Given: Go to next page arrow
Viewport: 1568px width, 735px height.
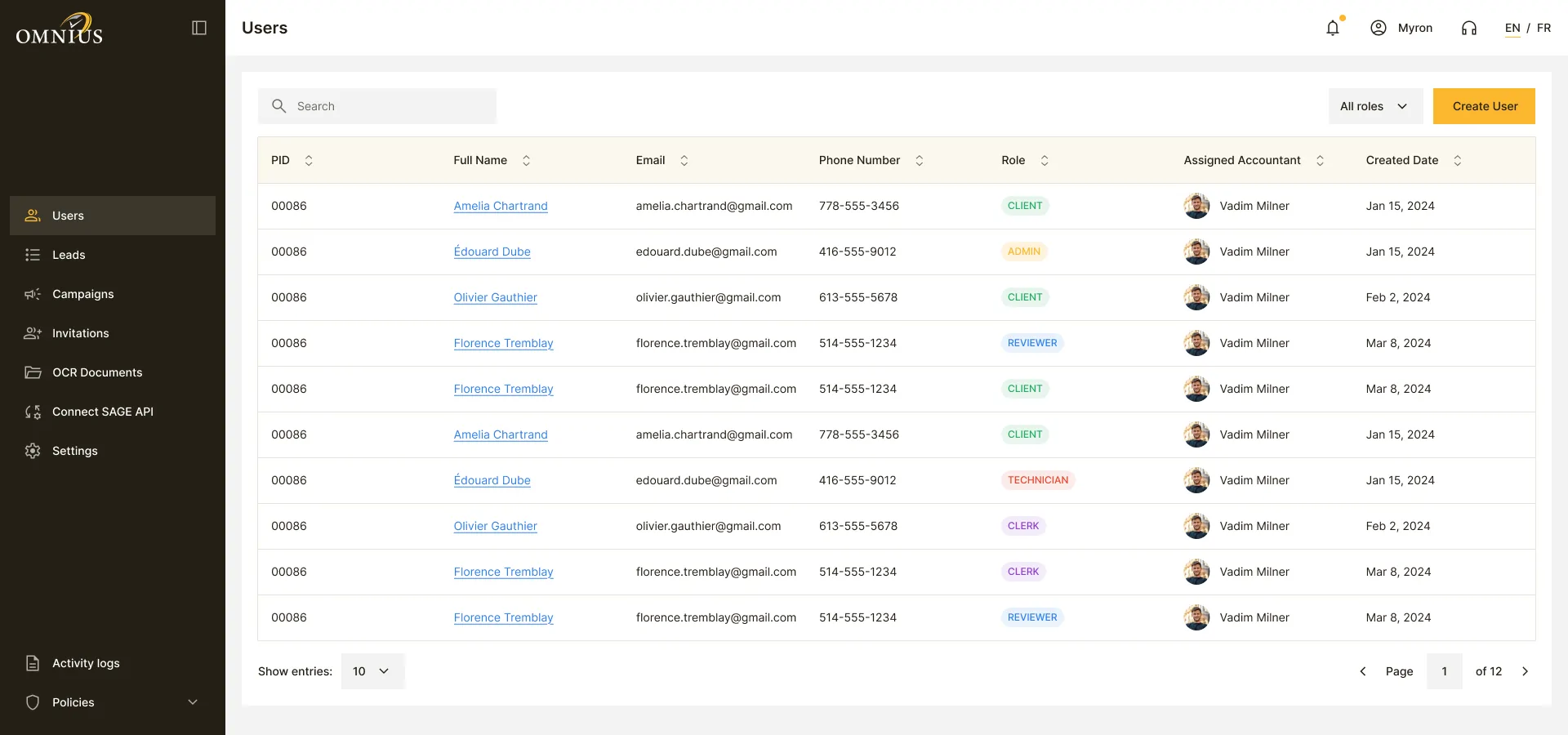Looking at the screenshot, I should [1525, 671].
